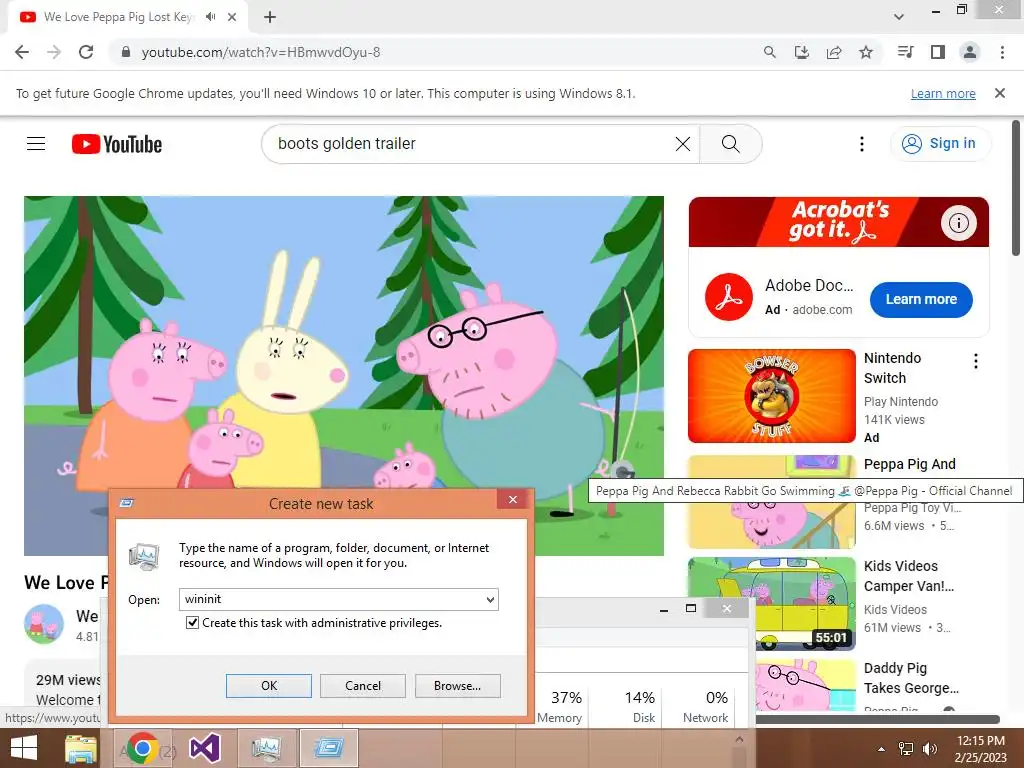
Task: Expand the Open combo box dropdown arrow
Action: [490, 600]
